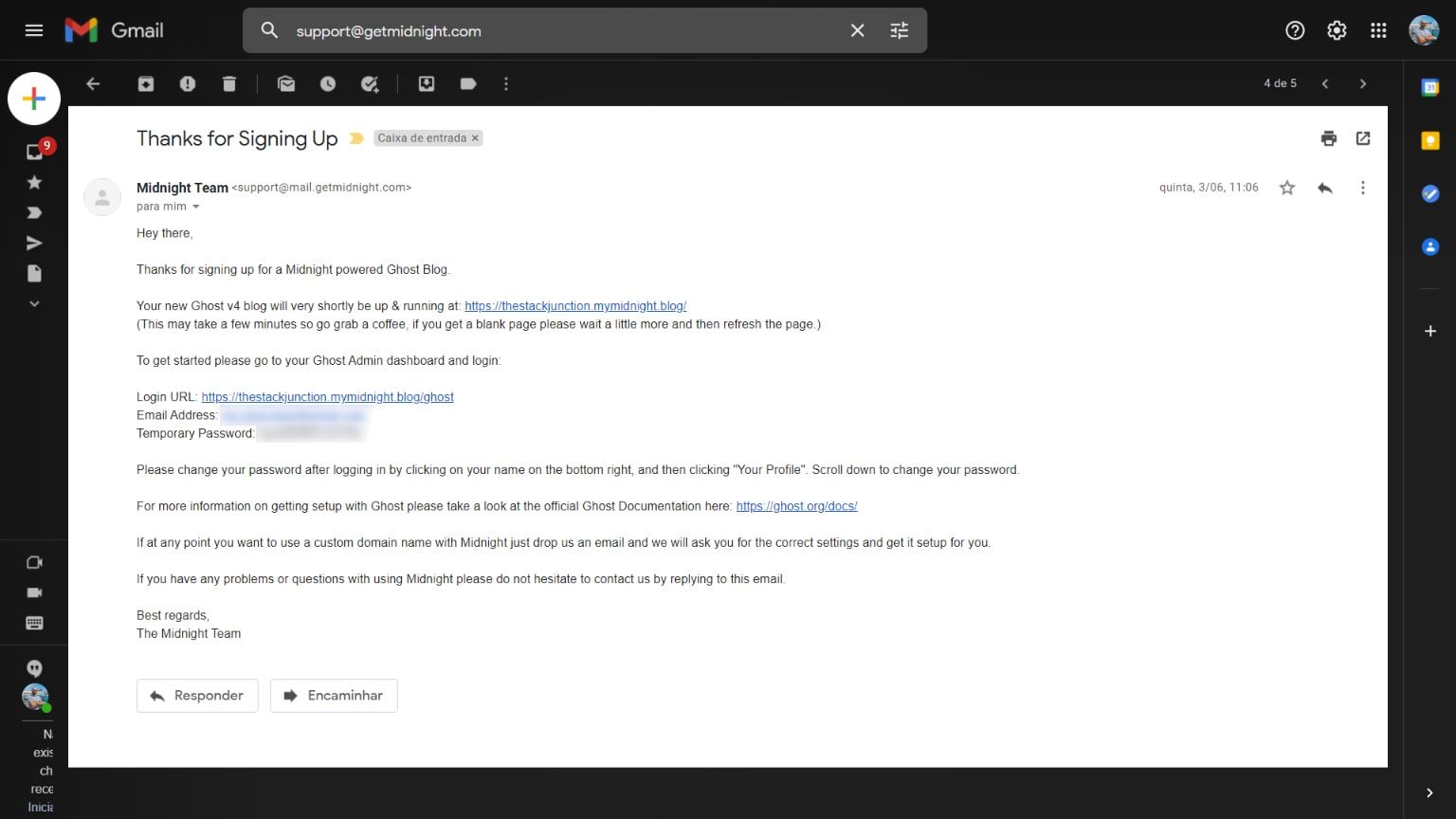The height and width of the screenshot is (819, 1456).
Task: Open the Hangouts chat icon
Action: 34,668
